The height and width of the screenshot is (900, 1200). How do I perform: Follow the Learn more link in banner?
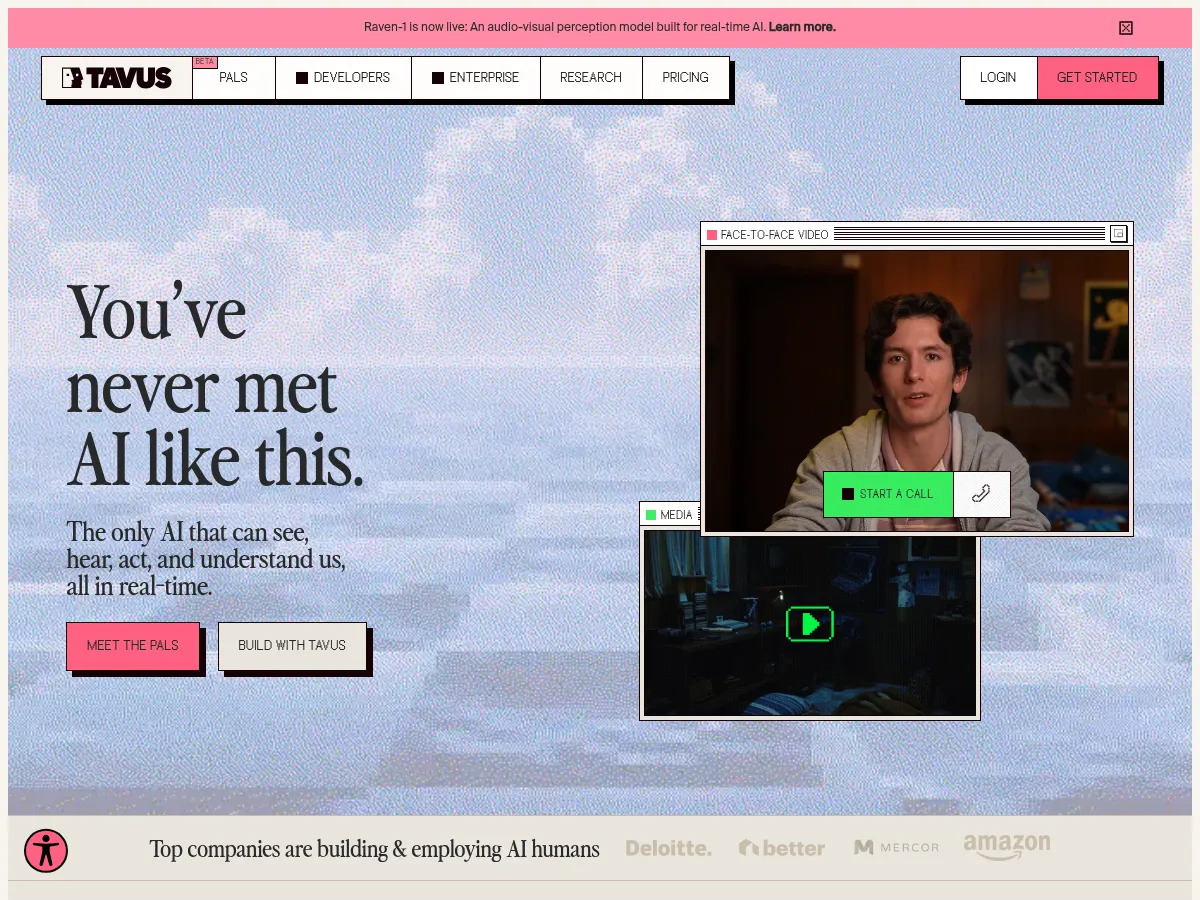point(802,27)
